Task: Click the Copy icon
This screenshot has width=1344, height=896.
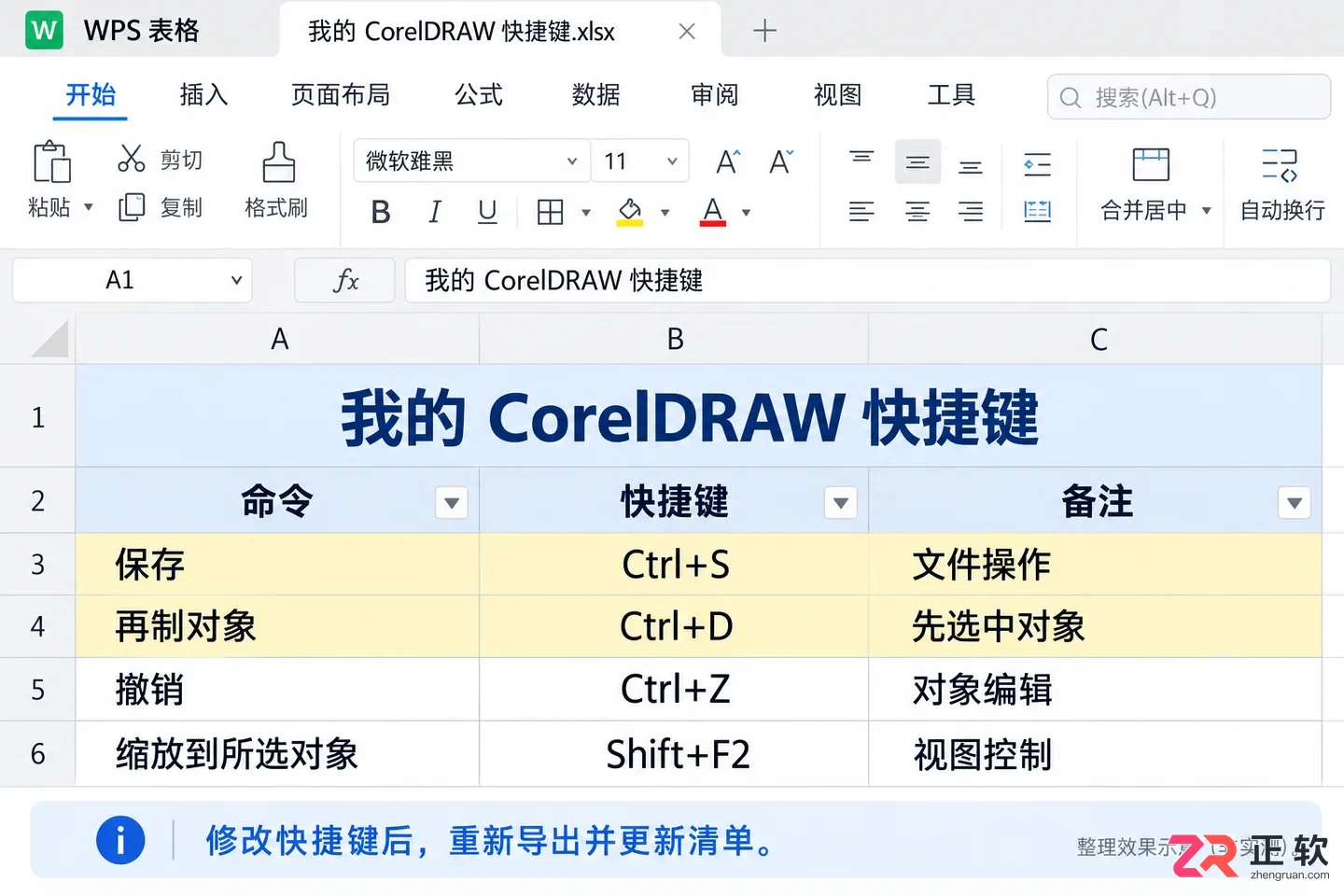Action: click(132, 207)
